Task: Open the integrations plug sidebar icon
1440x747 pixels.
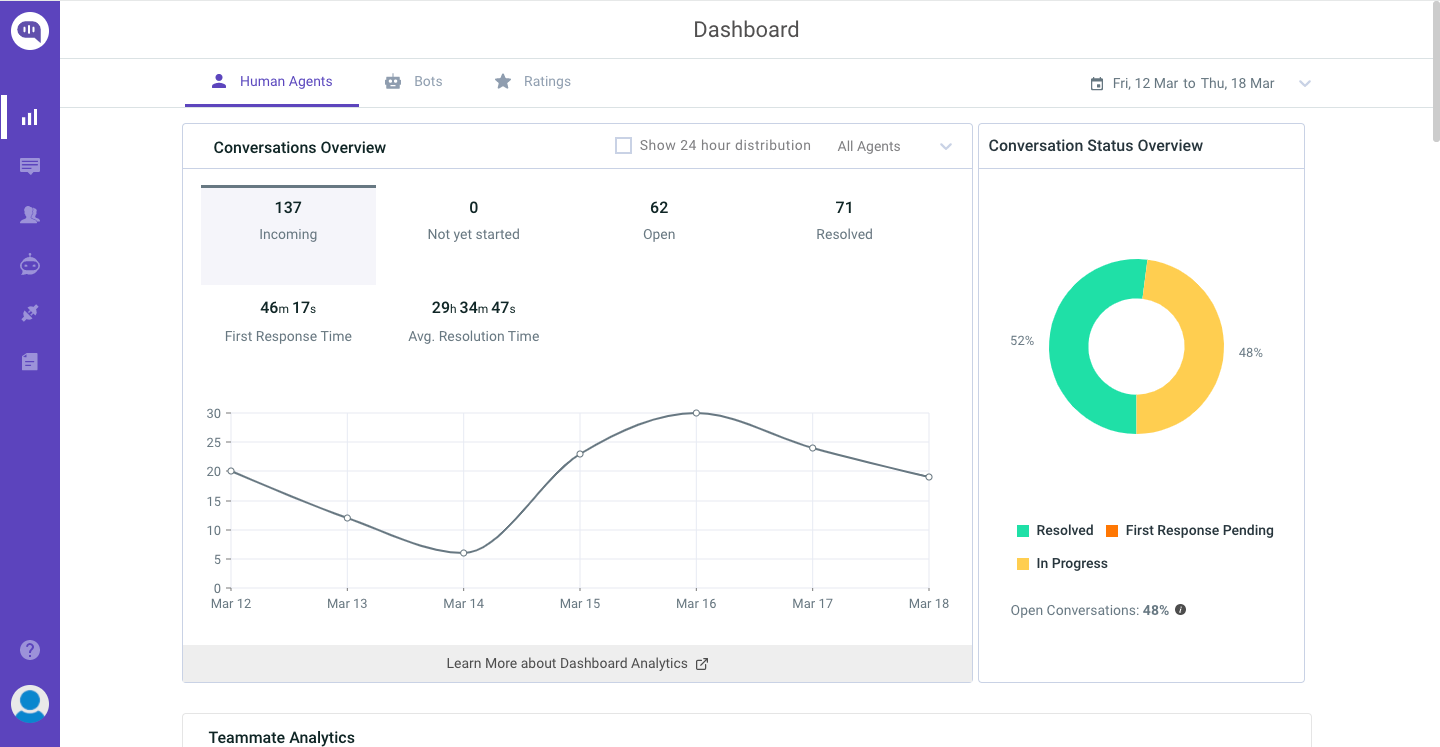Action: (30, 314)
